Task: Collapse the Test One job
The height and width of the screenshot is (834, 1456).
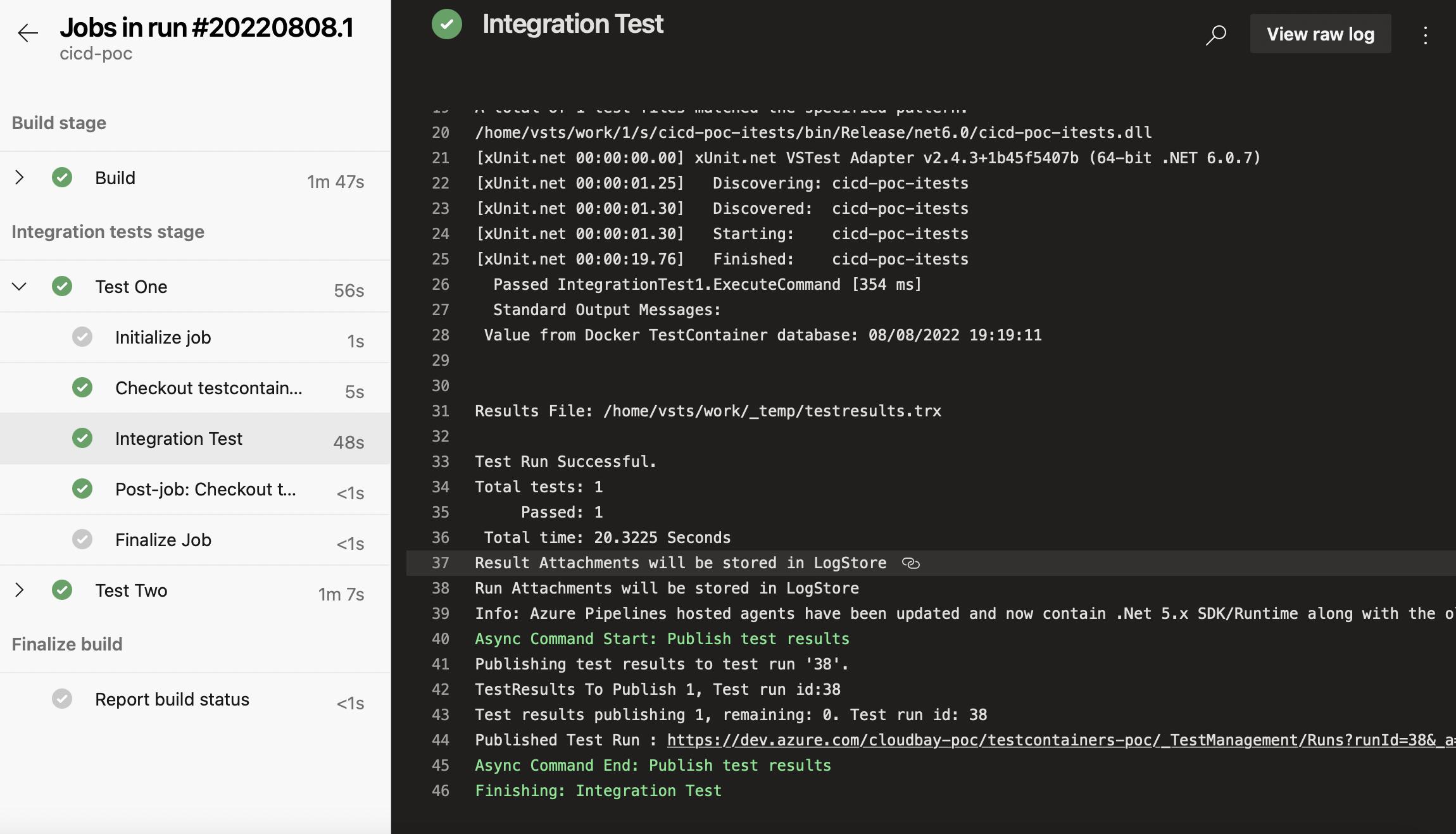Action: point(19,286)
